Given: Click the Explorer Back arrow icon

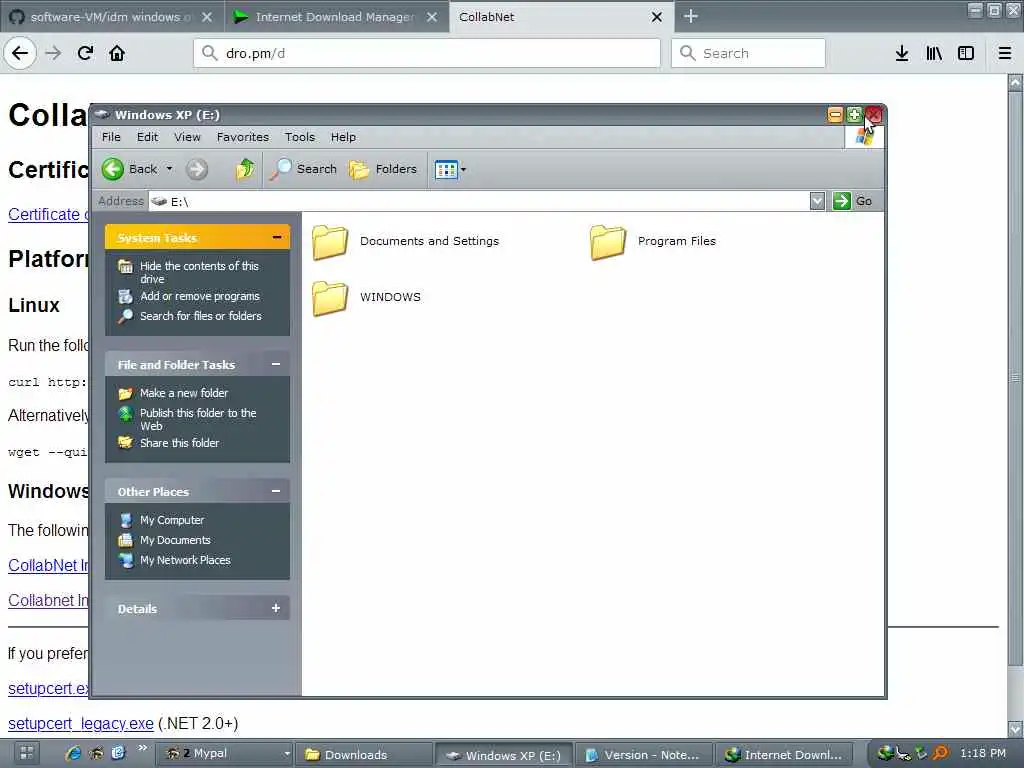Looking at the screenshot, I should point(112,169).
